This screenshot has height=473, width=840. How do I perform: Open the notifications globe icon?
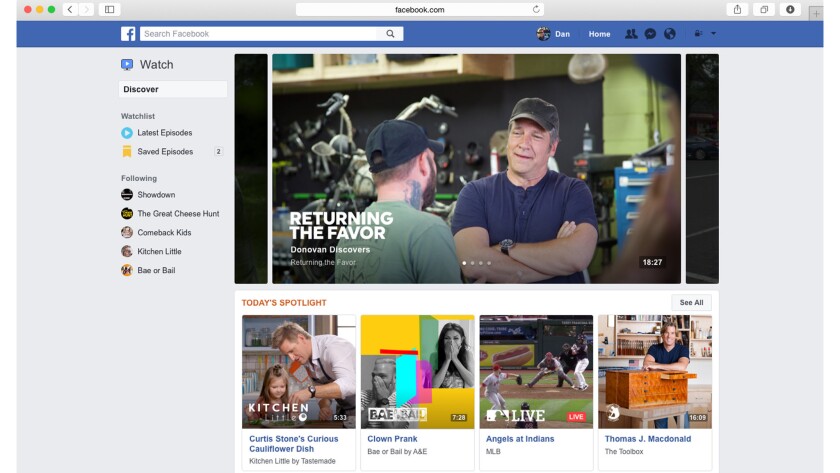(670, 34)
